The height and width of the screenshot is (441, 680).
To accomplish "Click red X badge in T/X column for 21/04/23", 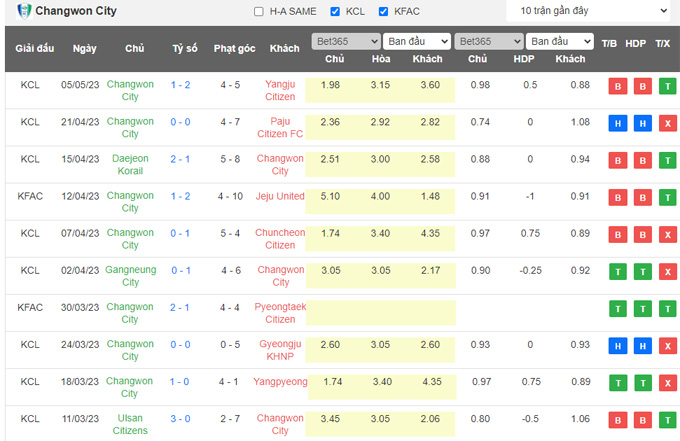I will click(x=666, y=123).
